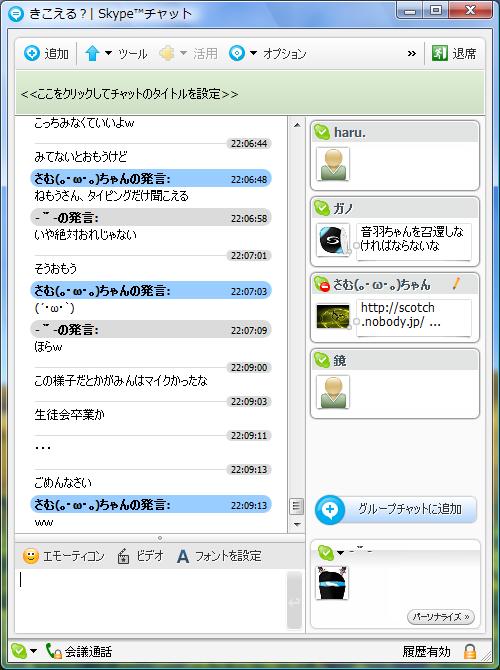Click ガノ's mood message text
Screen dimensions: 500x670
412,238
